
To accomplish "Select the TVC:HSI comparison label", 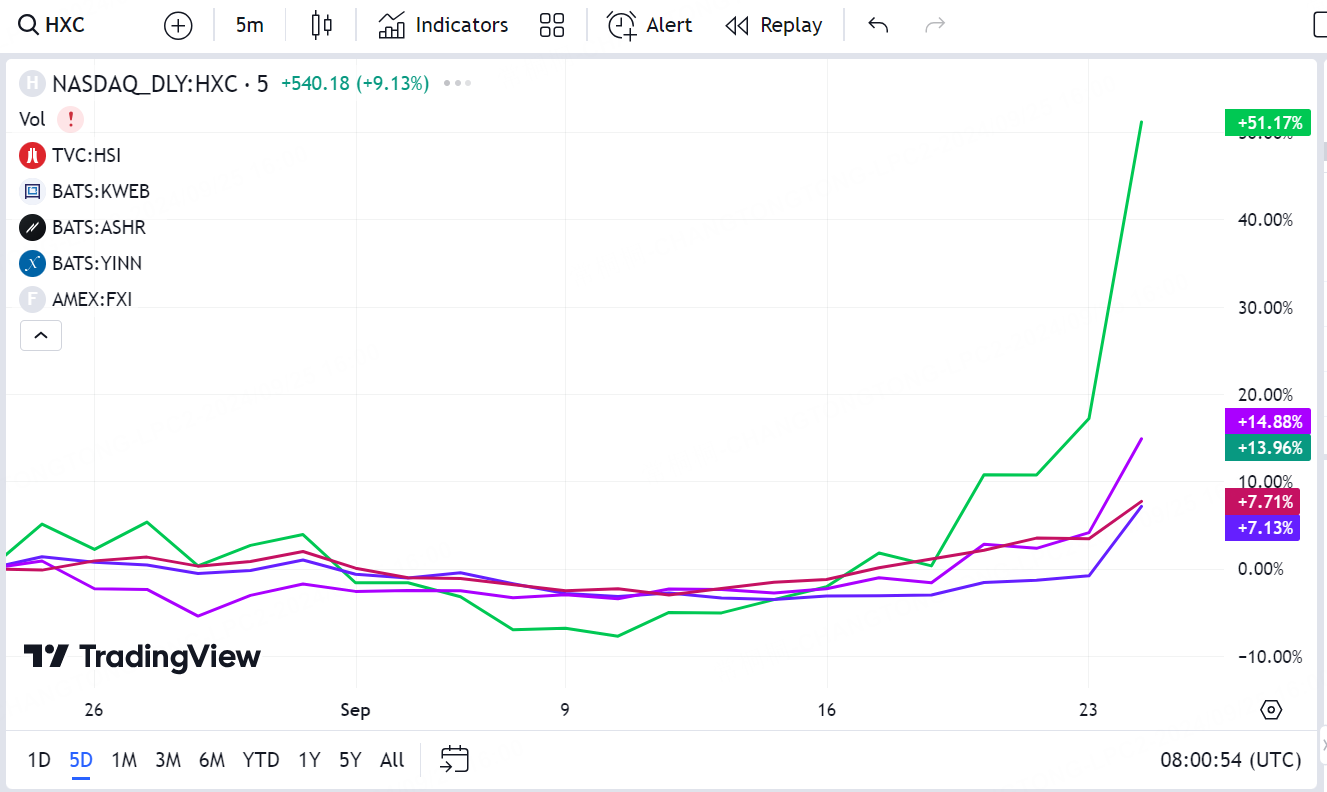I will click(x=86, y=156).
